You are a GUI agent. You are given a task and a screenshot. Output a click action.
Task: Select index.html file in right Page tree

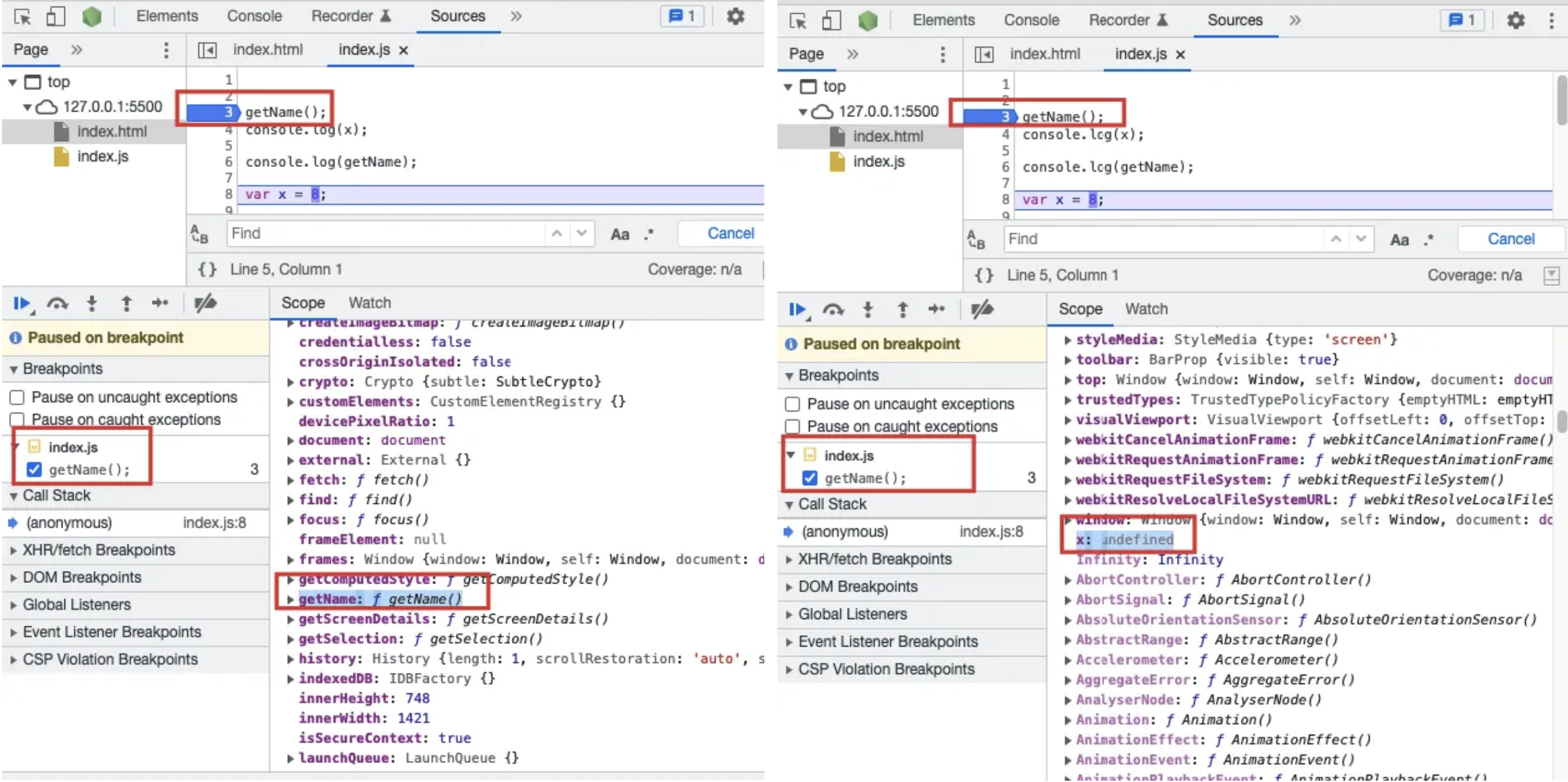pos(888,136)
